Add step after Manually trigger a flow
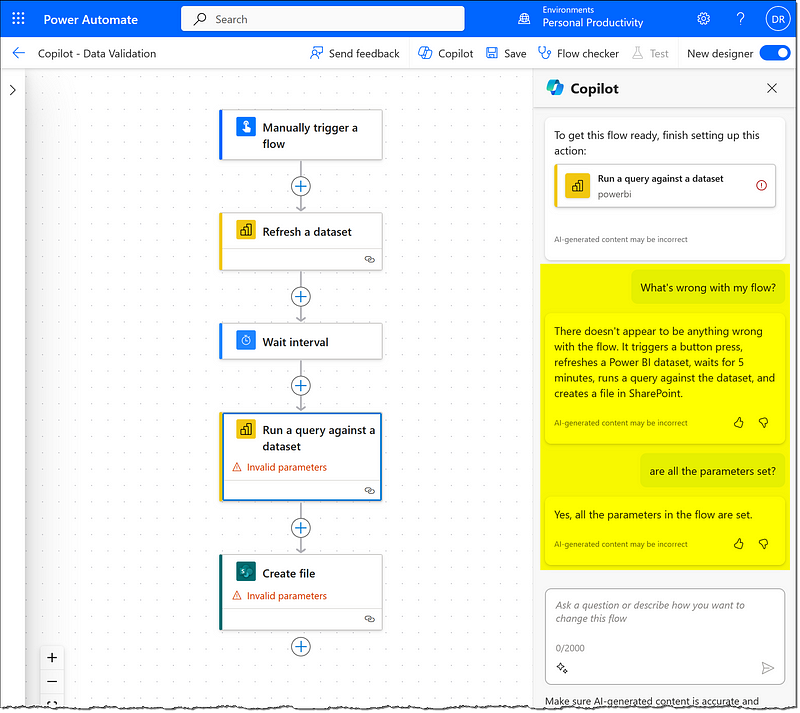This screenshot has width=800, height=713. [301, 186]
